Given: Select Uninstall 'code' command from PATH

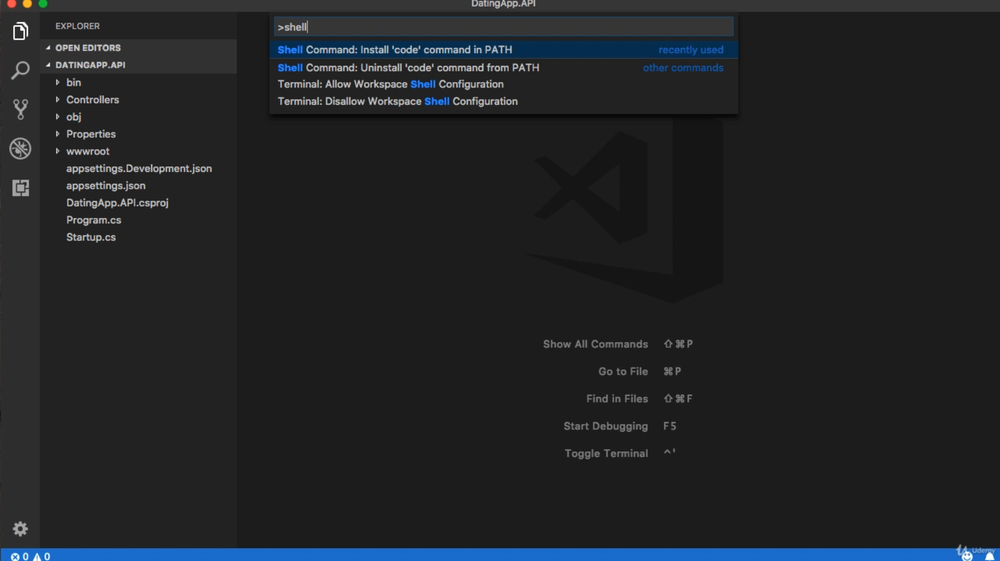Looking at the screenshot, I should (x=504, y=67).
